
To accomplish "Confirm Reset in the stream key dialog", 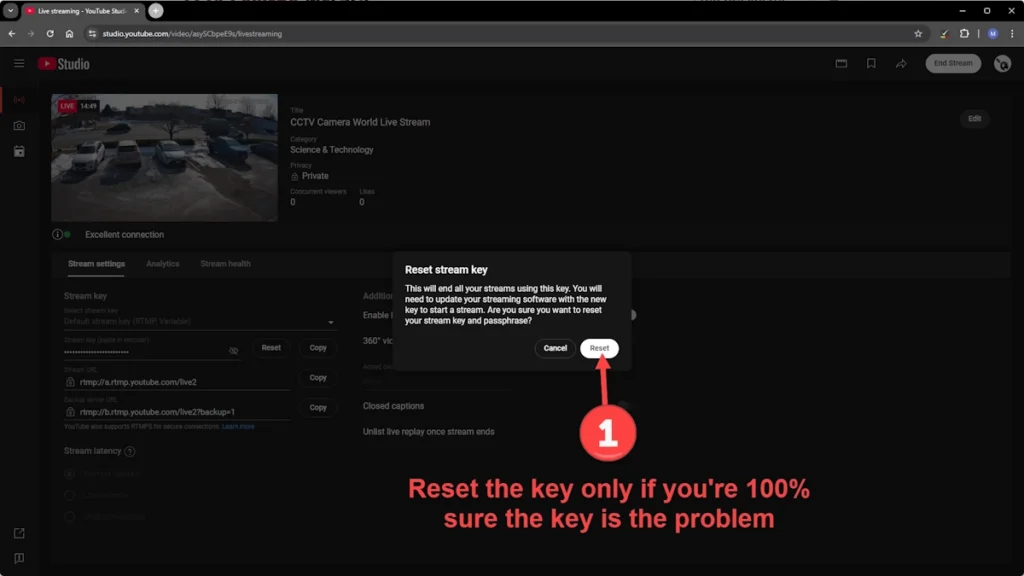I will (599, 348).
